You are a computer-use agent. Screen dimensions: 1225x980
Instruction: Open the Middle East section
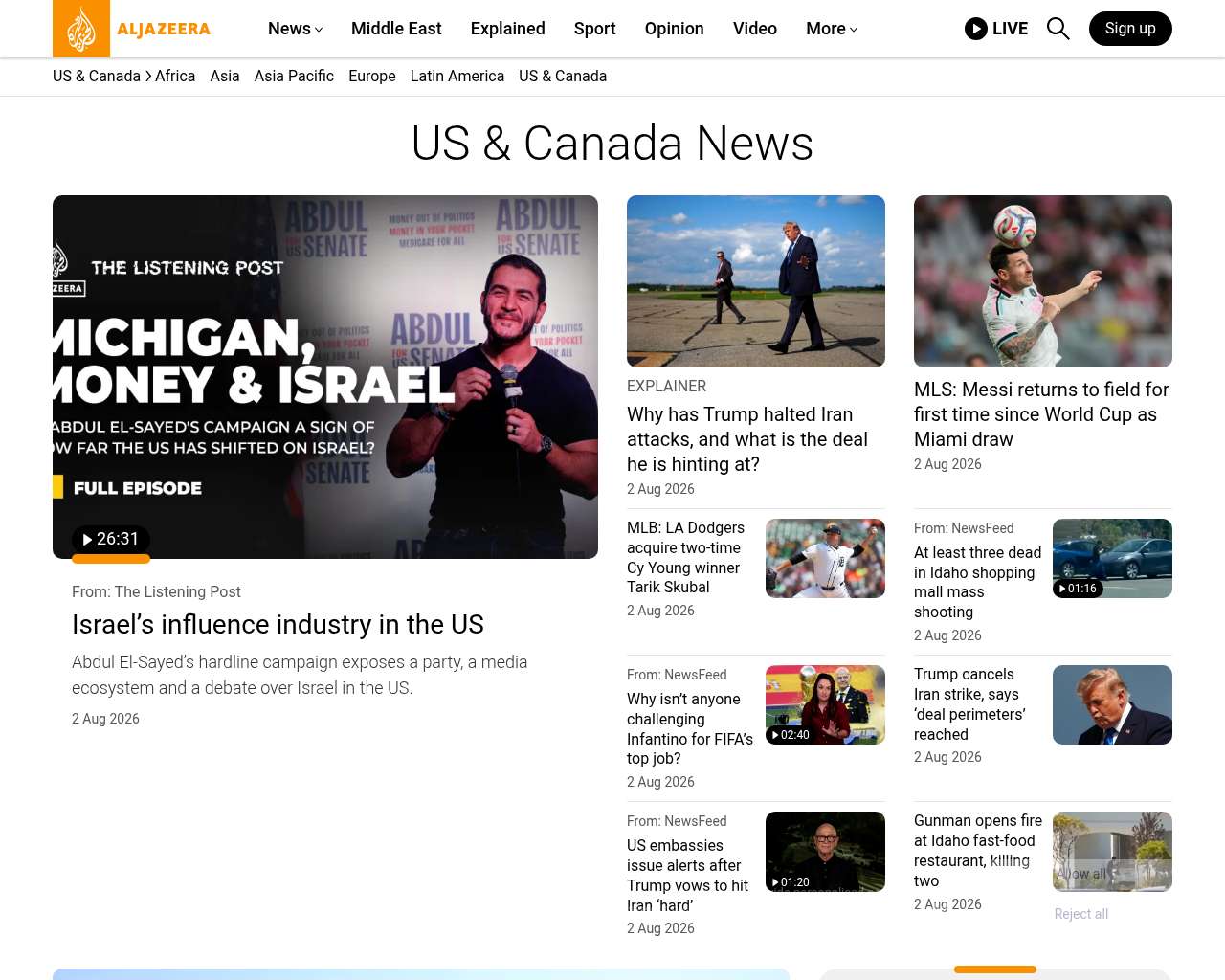point(396,29)
